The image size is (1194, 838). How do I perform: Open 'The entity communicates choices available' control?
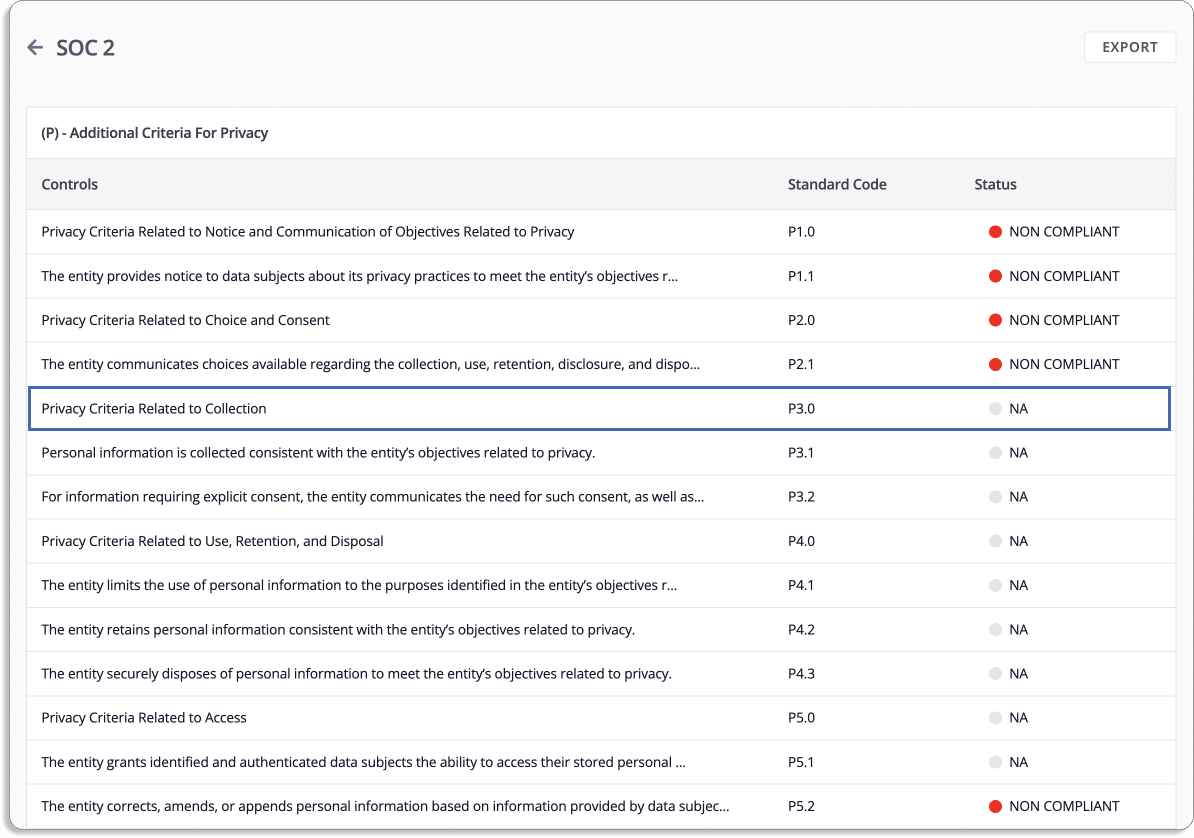coord(371,364)
